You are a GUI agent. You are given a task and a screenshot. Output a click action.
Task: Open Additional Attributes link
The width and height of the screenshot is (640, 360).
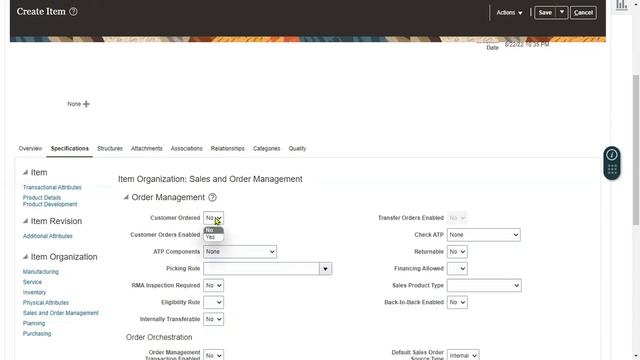47,236
